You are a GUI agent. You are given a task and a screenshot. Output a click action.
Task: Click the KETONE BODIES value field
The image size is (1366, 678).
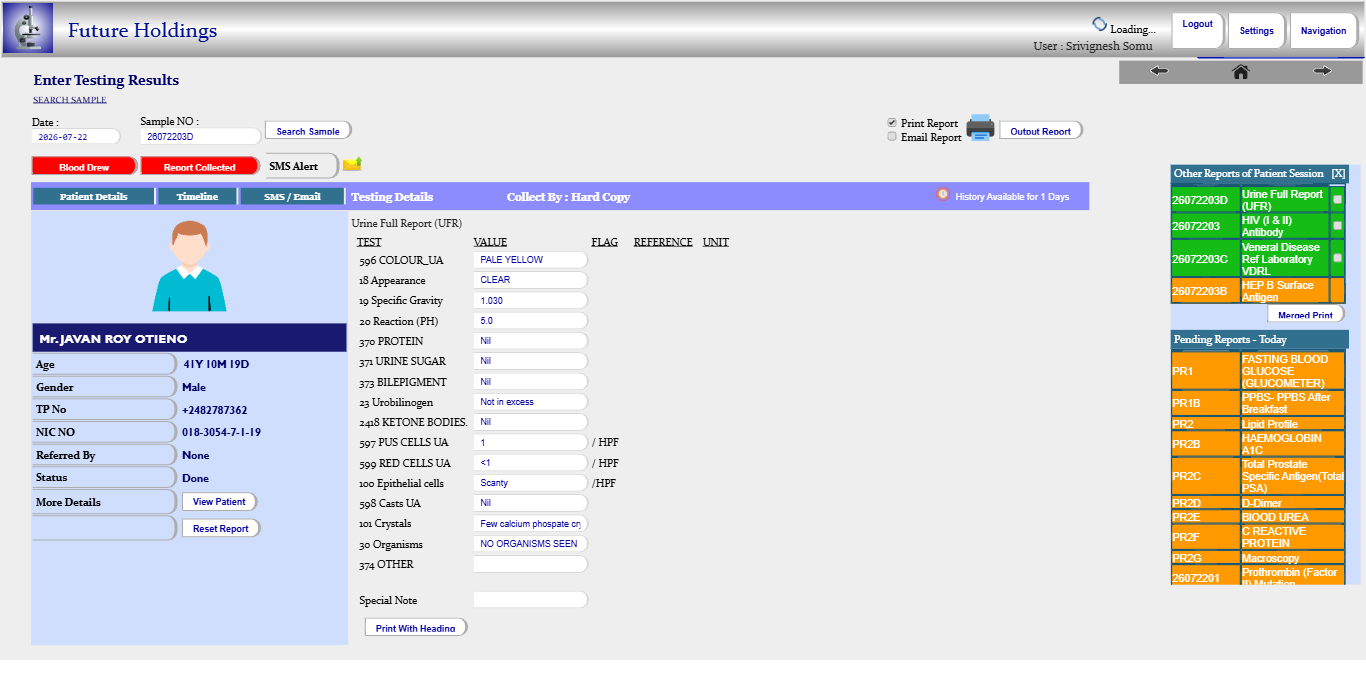pos(530,422)
